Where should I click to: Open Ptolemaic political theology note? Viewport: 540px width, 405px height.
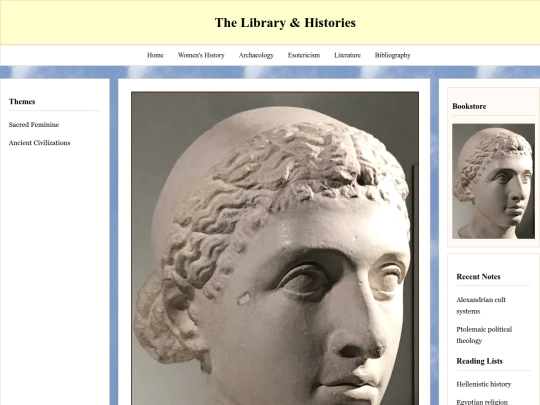click(x=484, y=335)
